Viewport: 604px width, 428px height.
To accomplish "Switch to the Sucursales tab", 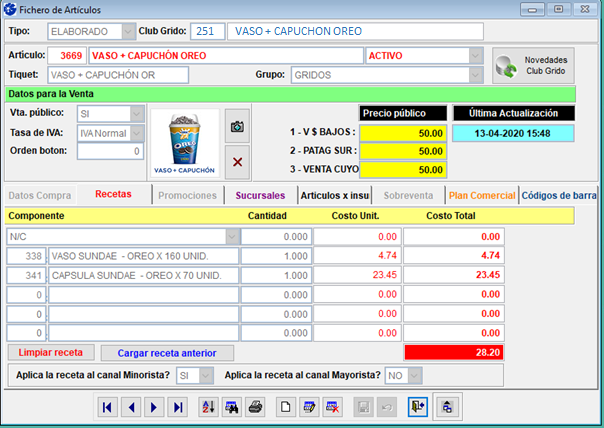I will click(260, 196).
